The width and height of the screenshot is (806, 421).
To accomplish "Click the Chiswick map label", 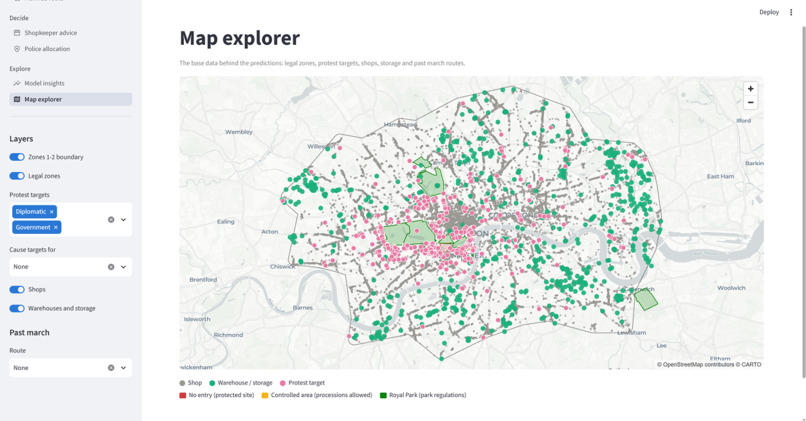I will tap(283, 267).
